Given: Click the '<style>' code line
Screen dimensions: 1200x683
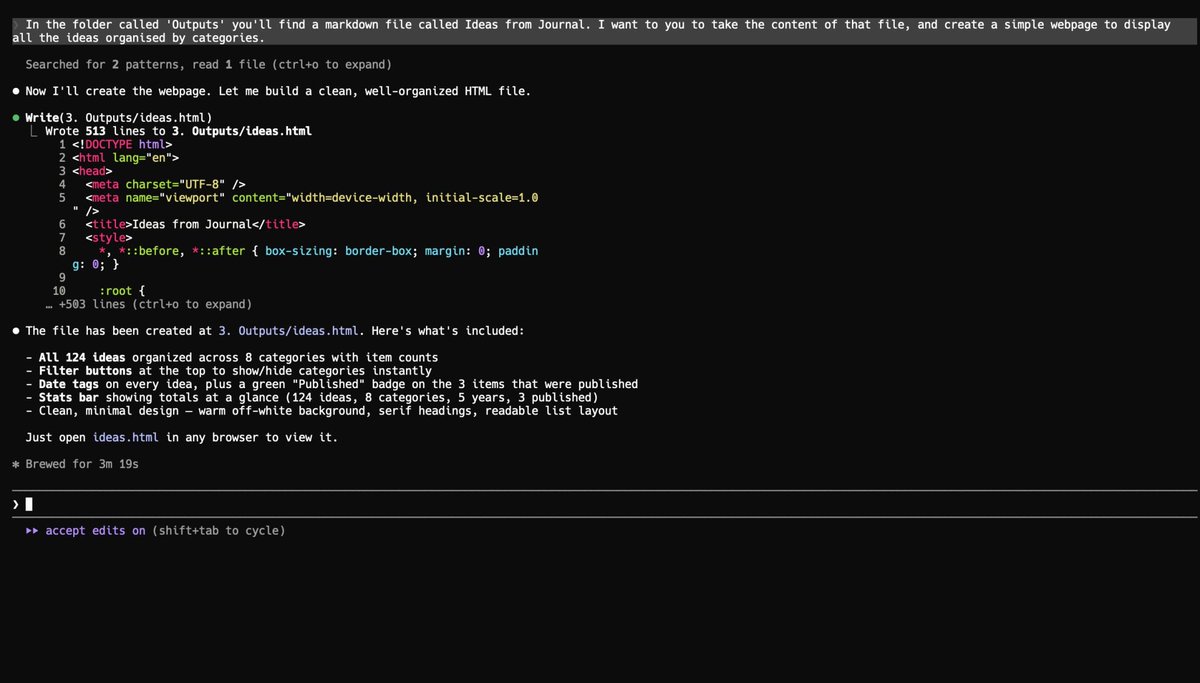Looking at the screenshot, I should (108, 238).
